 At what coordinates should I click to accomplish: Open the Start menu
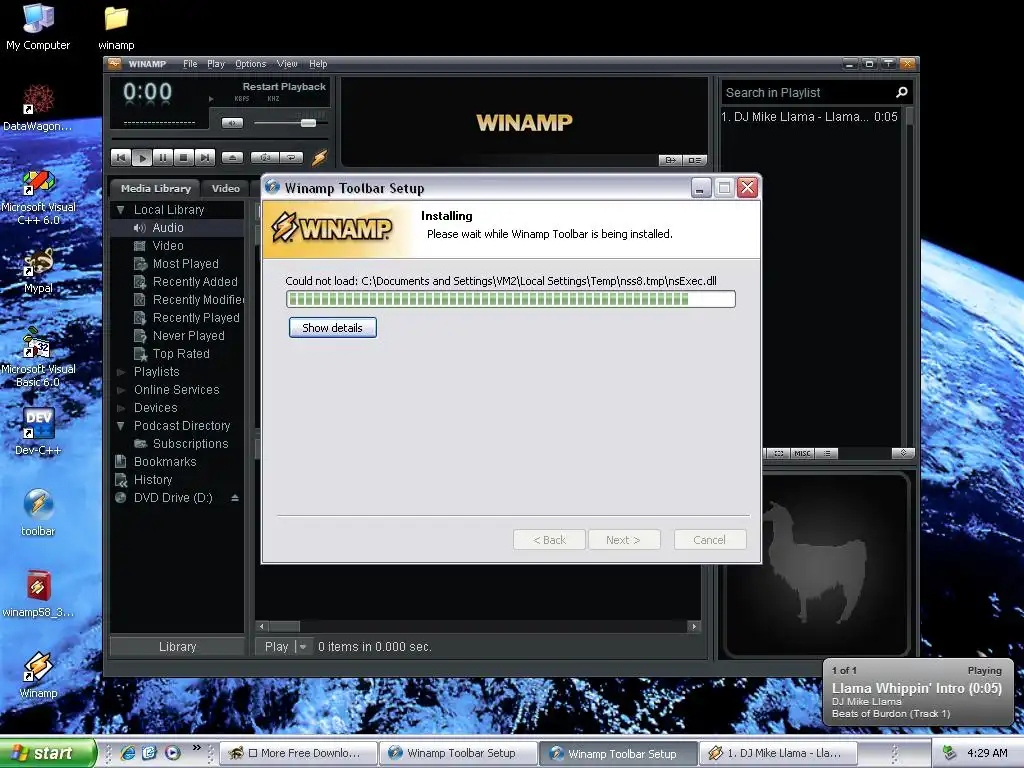(x=48, y=753)
